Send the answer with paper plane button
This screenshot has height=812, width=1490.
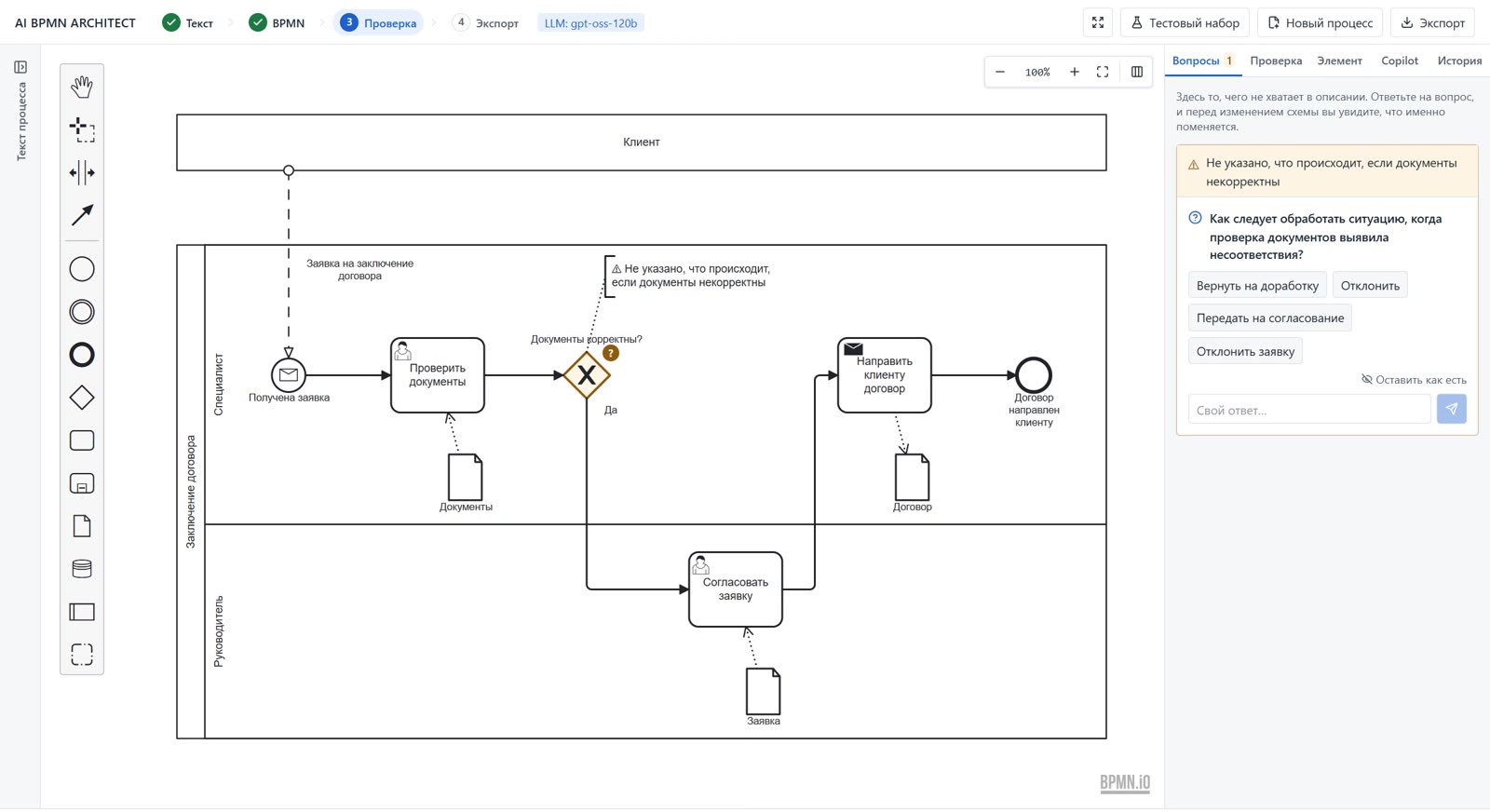1452,409
